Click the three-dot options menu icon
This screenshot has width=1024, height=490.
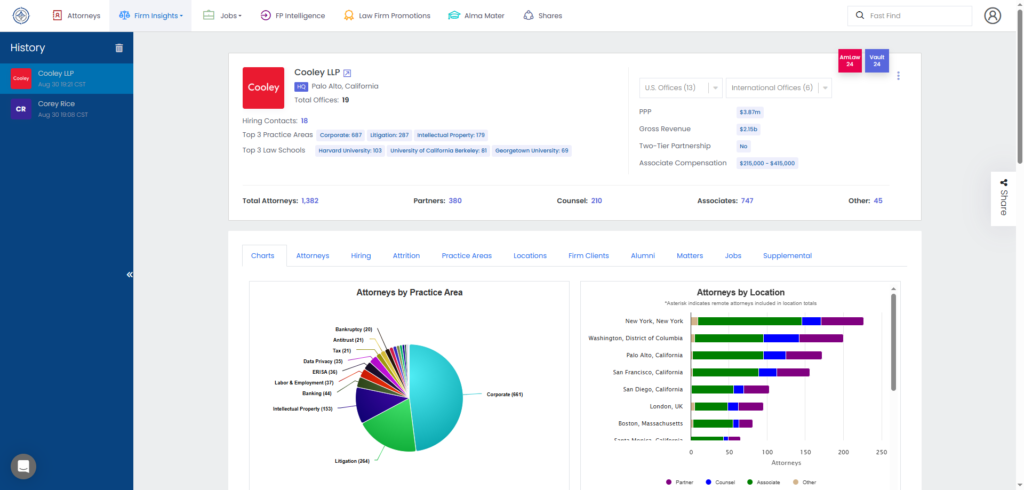point(898,76)
